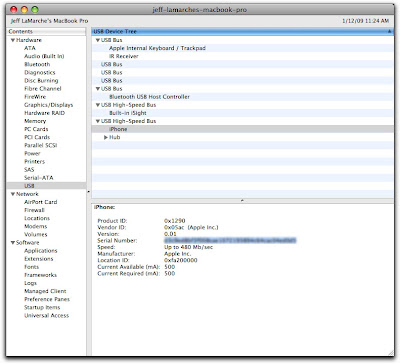
Task: Select the highlighted USB sidebar item
Action: [x=46, y=186]
